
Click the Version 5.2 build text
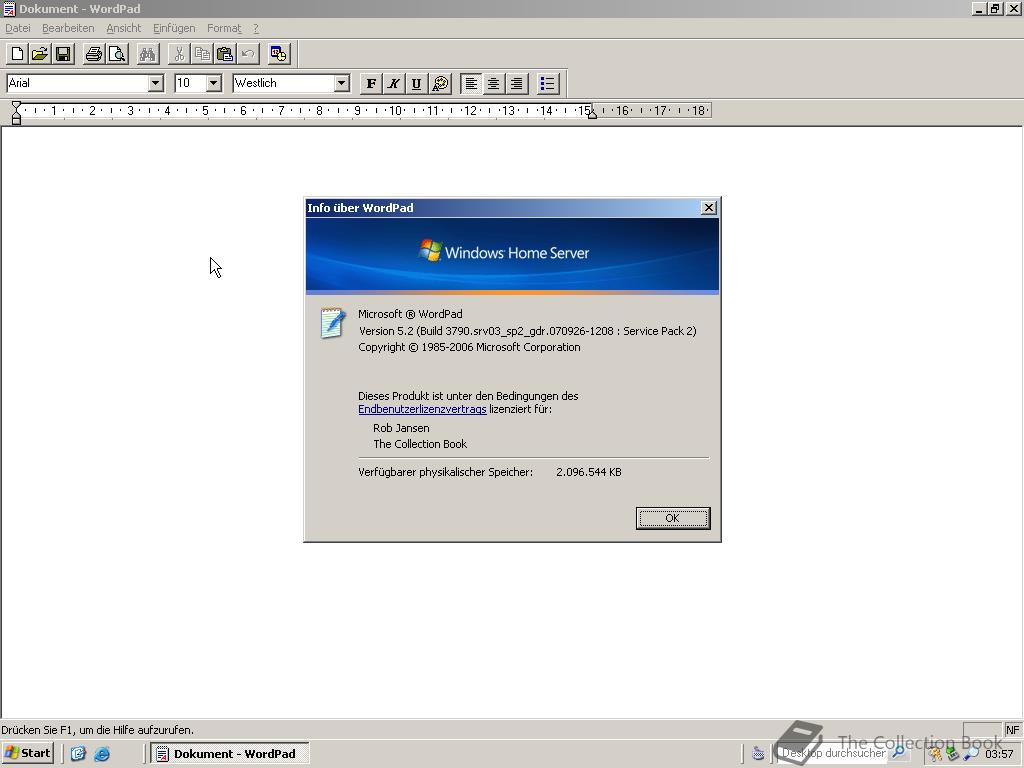tap(528, 331)
